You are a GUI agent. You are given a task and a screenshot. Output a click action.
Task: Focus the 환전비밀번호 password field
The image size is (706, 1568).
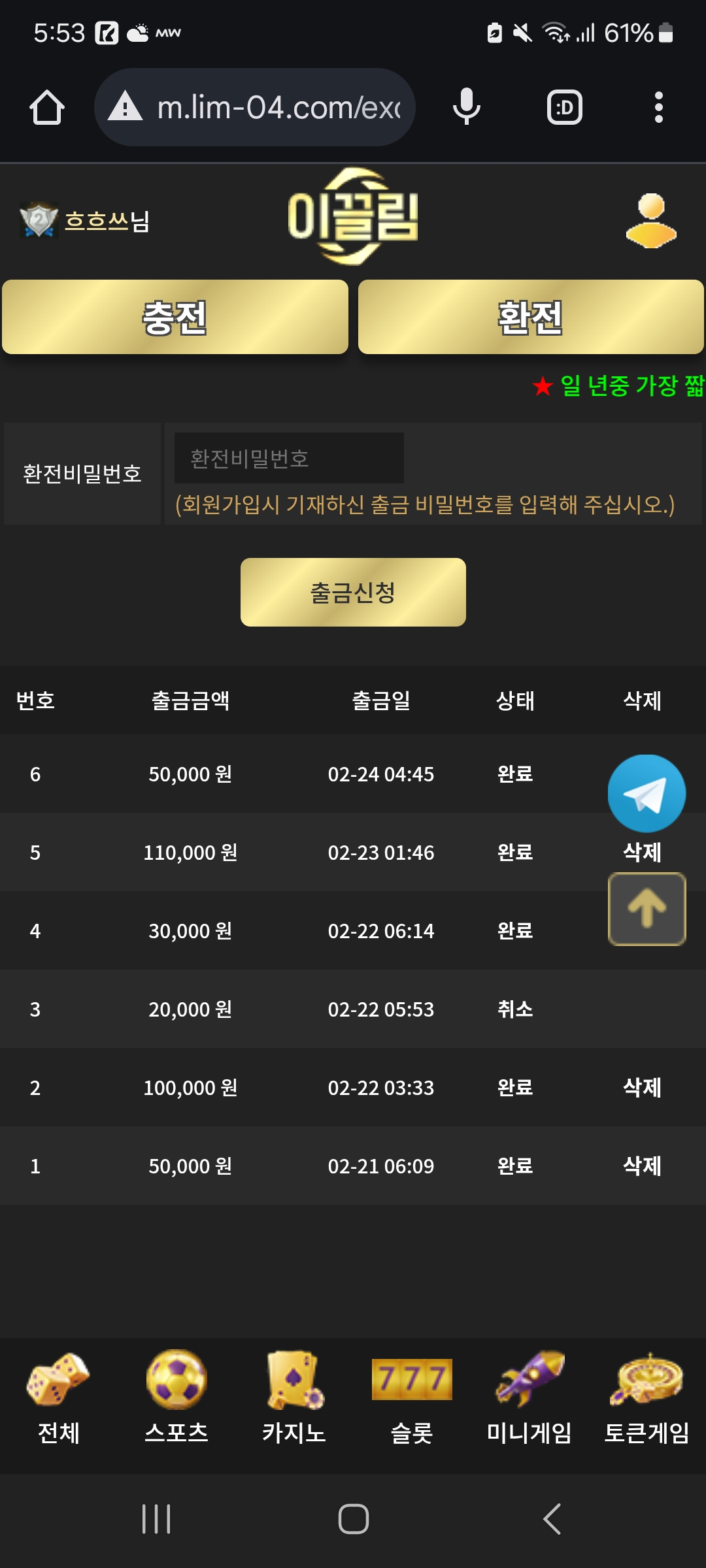[289, 458]
